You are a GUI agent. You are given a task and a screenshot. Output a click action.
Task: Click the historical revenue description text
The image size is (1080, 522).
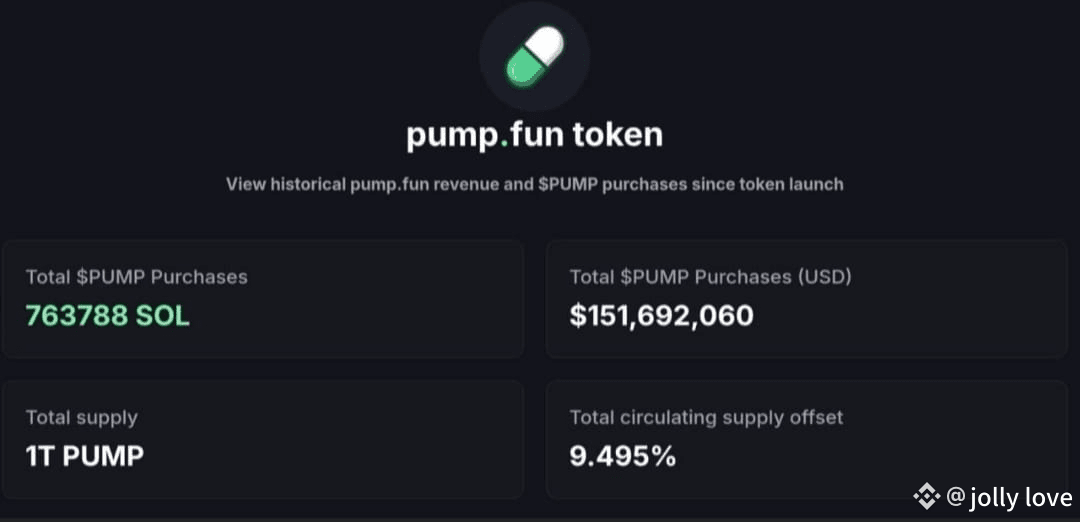(534, 185)
